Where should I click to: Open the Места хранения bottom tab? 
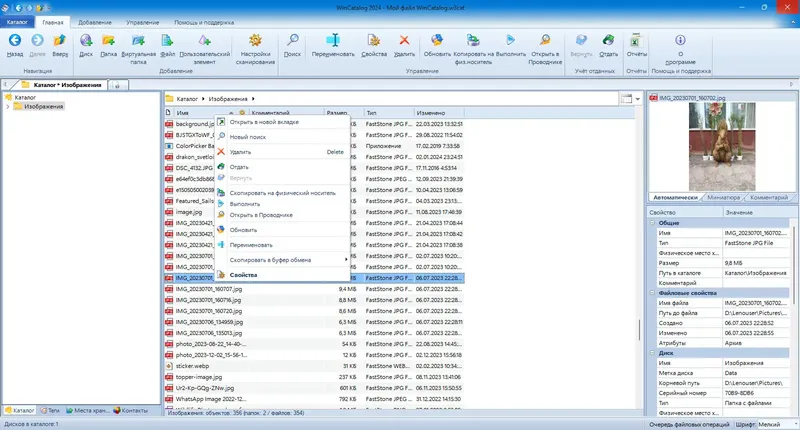pyautogui.click(x=86, y=410)
